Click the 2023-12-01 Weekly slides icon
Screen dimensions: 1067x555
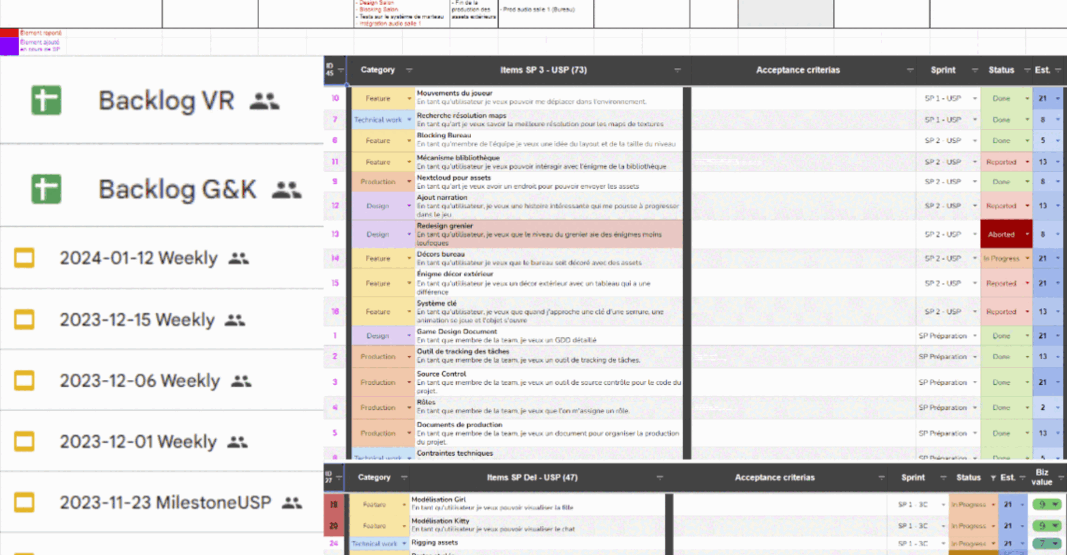pyautogui.click(x=24, y=441)
